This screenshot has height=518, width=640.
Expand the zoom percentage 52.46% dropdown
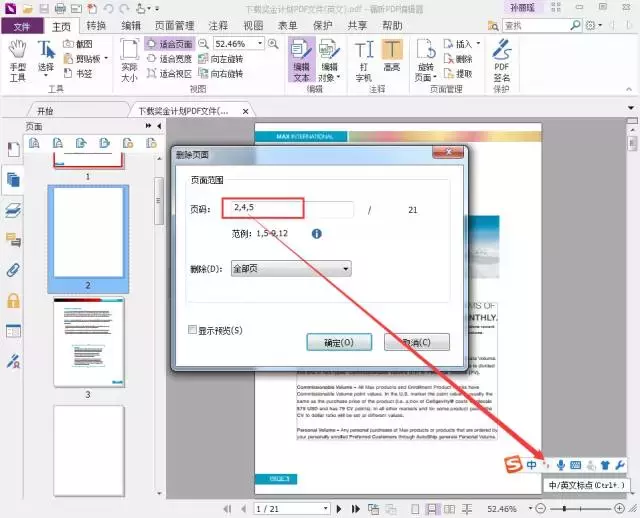[x=260, y=44]
